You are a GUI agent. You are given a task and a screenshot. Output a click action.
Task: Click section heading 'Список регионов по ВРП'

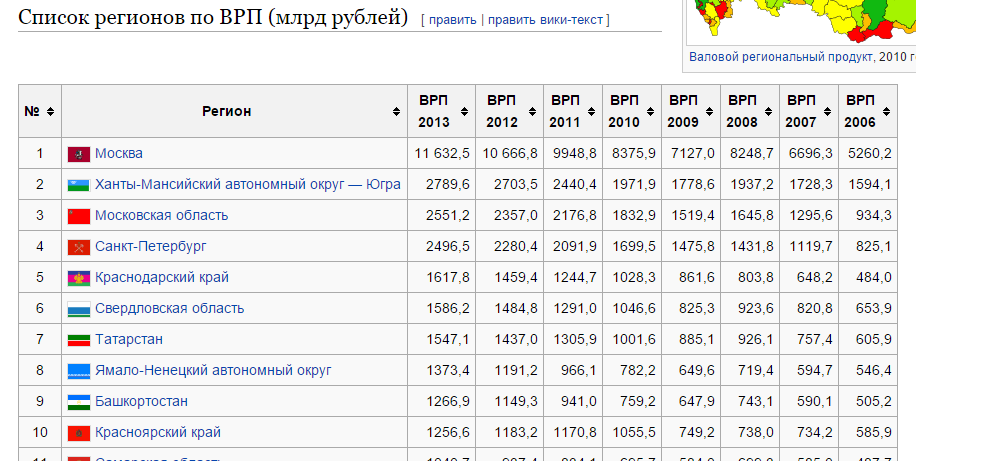(213, 18)
